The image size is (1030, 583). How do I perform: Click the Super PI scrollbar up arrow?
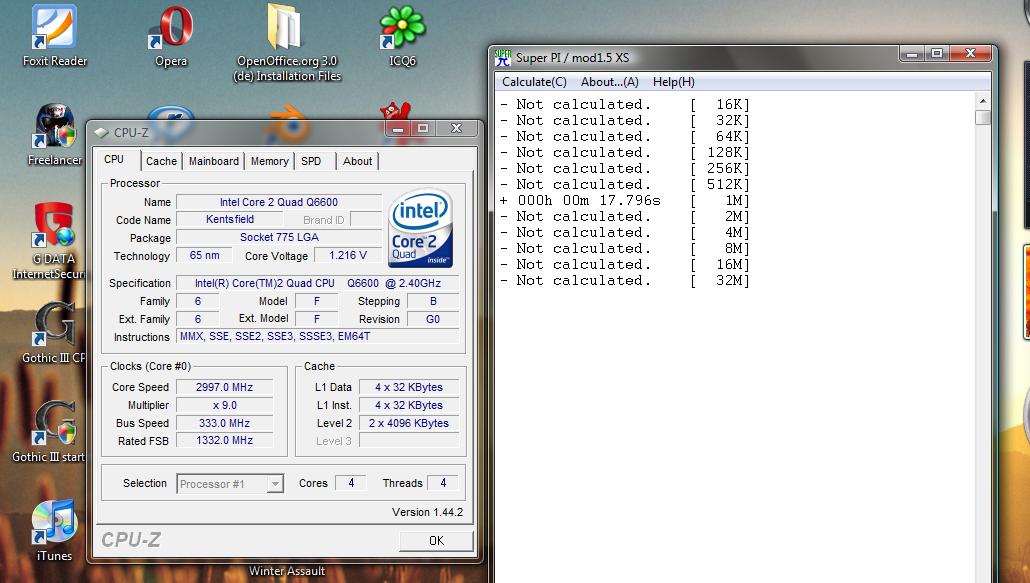tap(983, 101)
